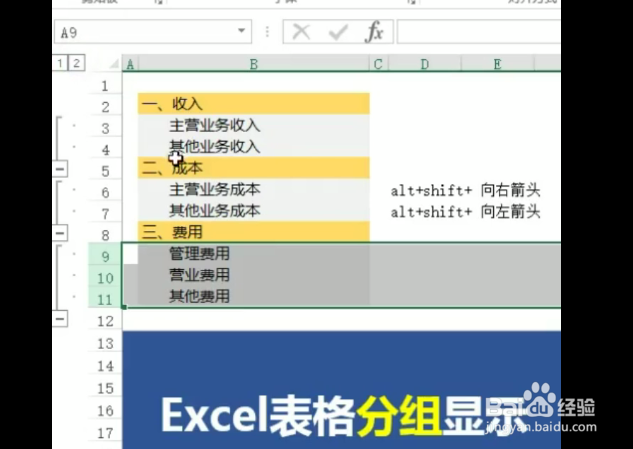
Task: Show outline level 1
Action: (x=60, y=63)
